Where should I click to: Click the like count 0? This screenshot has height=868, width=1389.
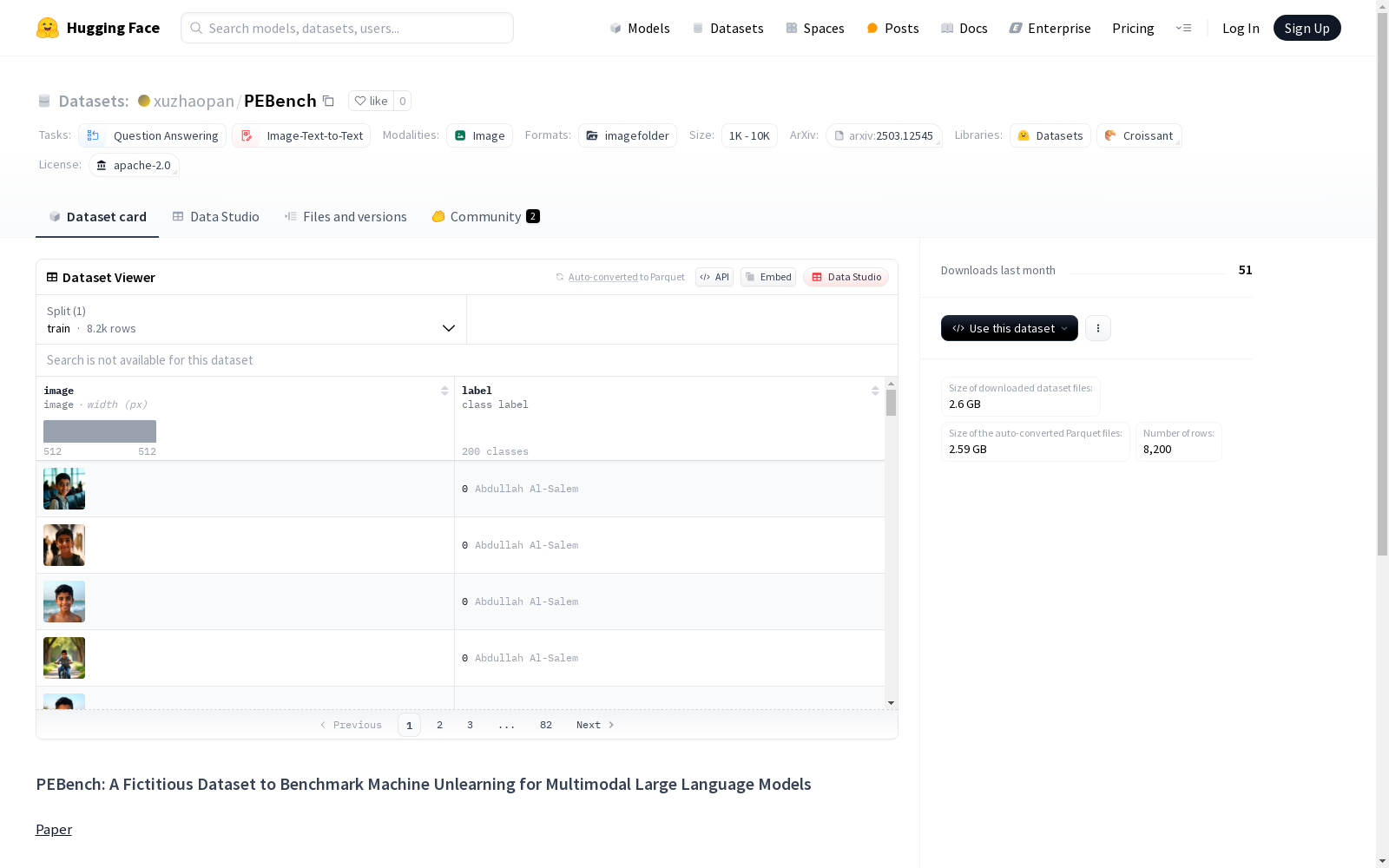[x=403, y=101]
